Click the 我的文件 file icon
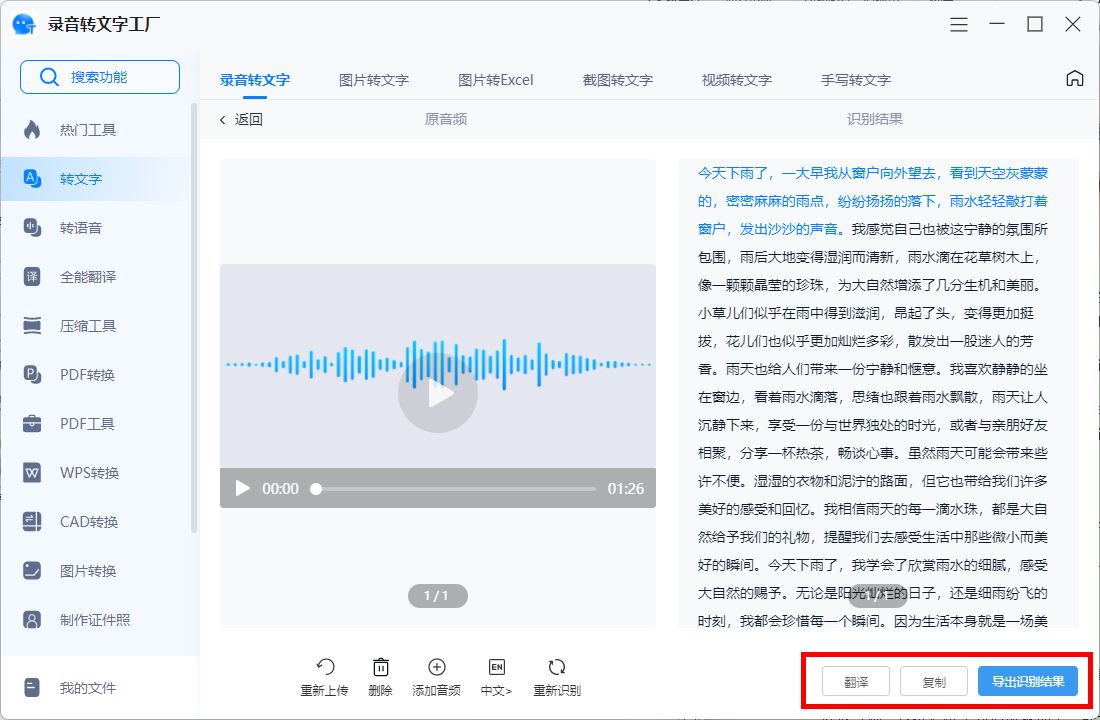Viewport: 1100px width, 720px height. tap(32, 688)
